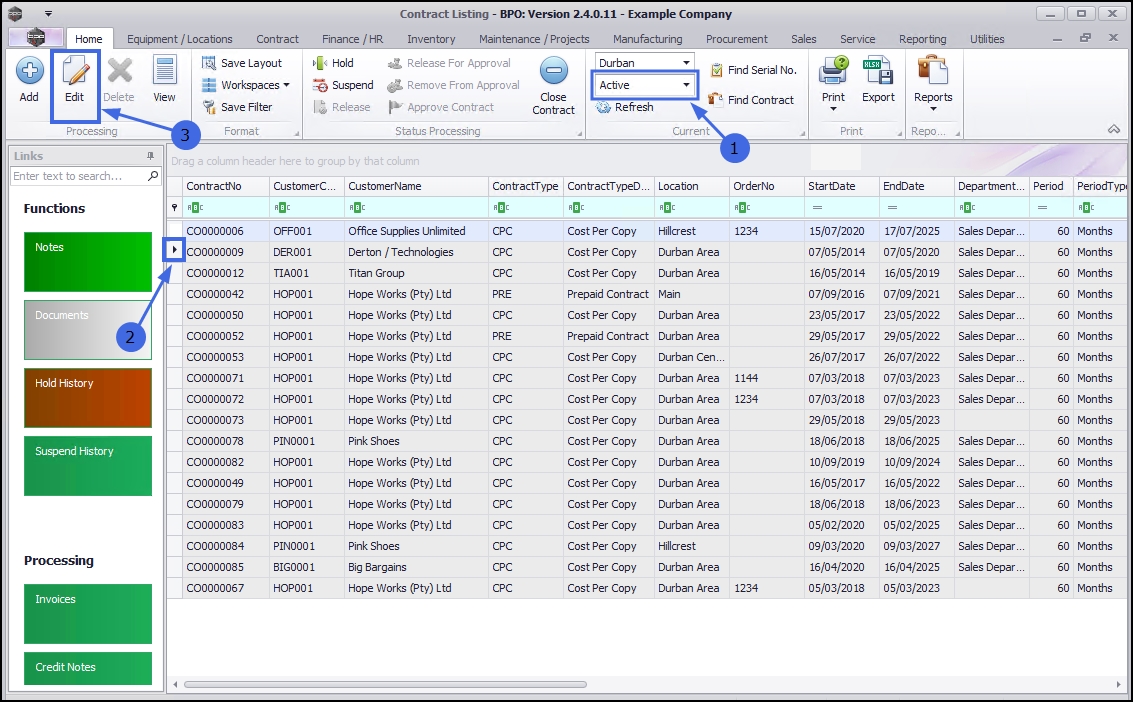Click Save Filter in Format group
1133x702 pixels.
238,107
